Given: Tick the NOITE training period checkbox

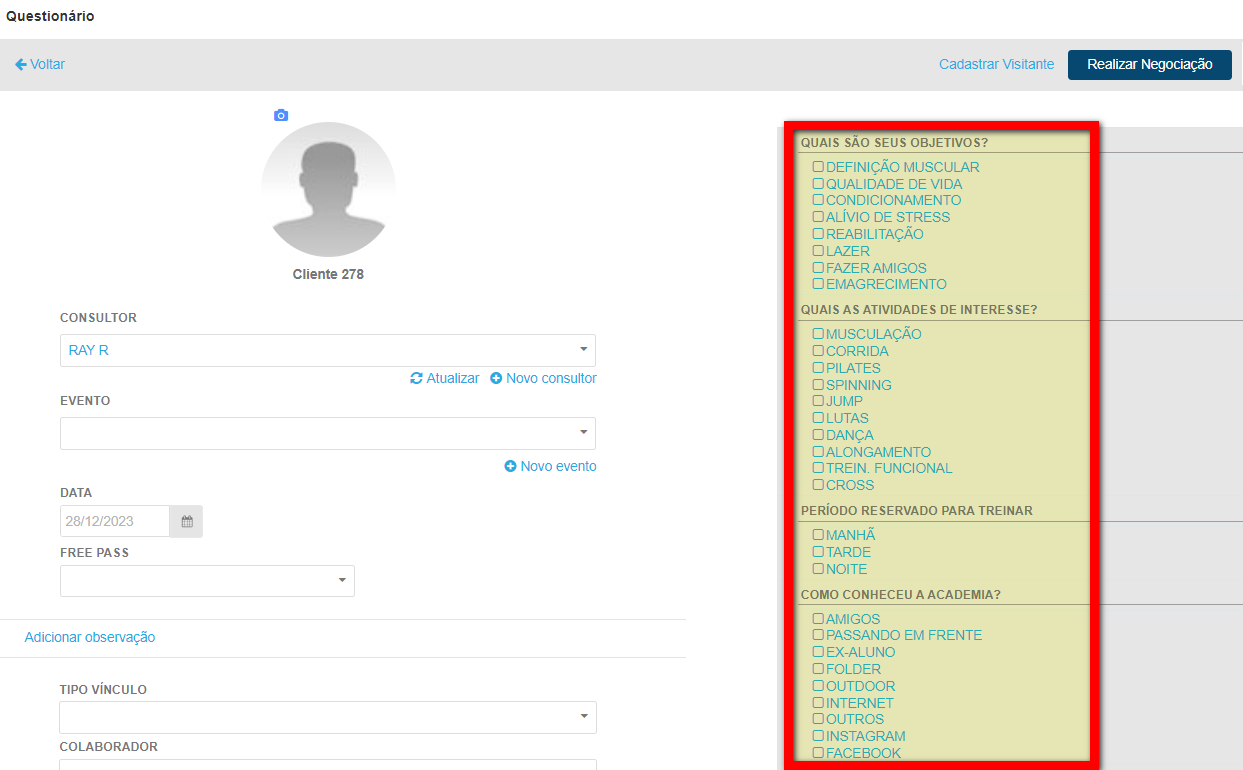Looking at the screenshot, I should click(x=818, y=569).
